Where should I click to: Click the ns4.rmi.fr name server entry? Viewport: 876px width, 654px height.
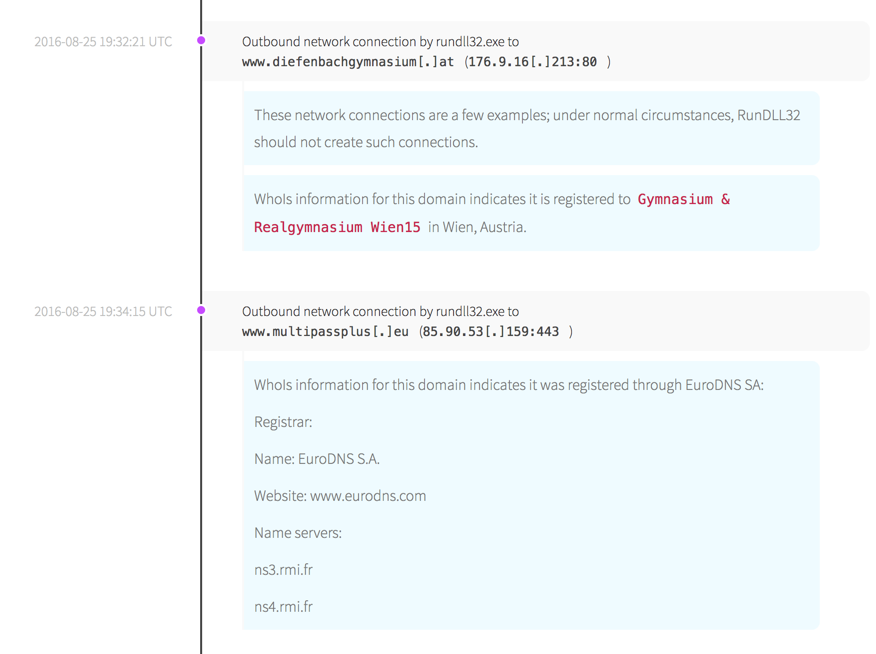(x=283, y=607)
